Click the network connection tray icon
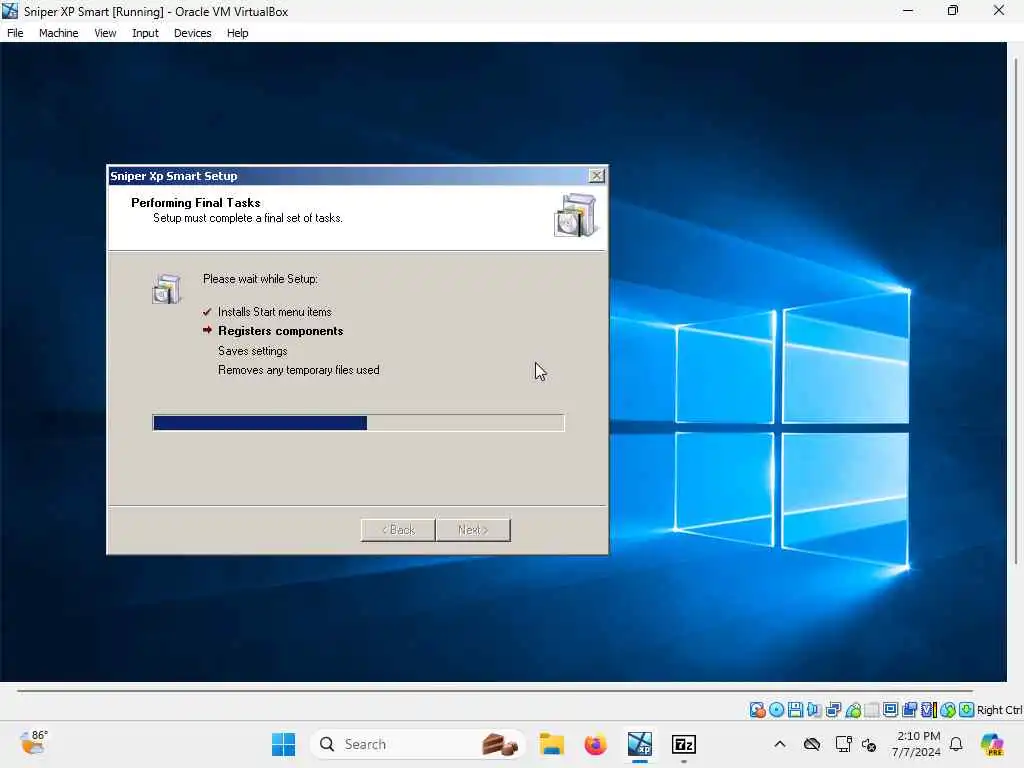This screenshot has height=768, width=1024. point(843,744)
